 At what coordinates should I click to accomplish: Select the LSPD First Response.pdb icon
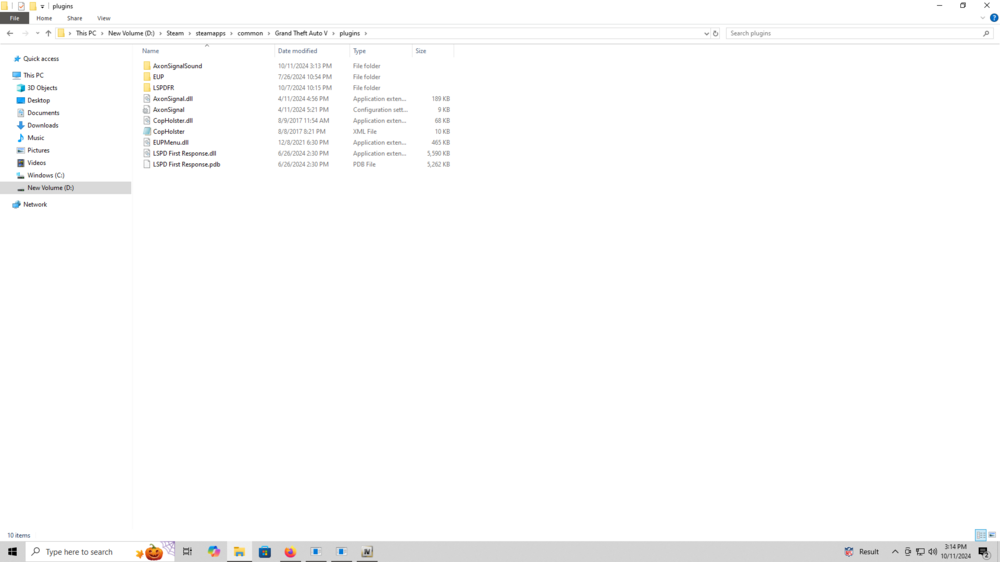tap(147, 164)
